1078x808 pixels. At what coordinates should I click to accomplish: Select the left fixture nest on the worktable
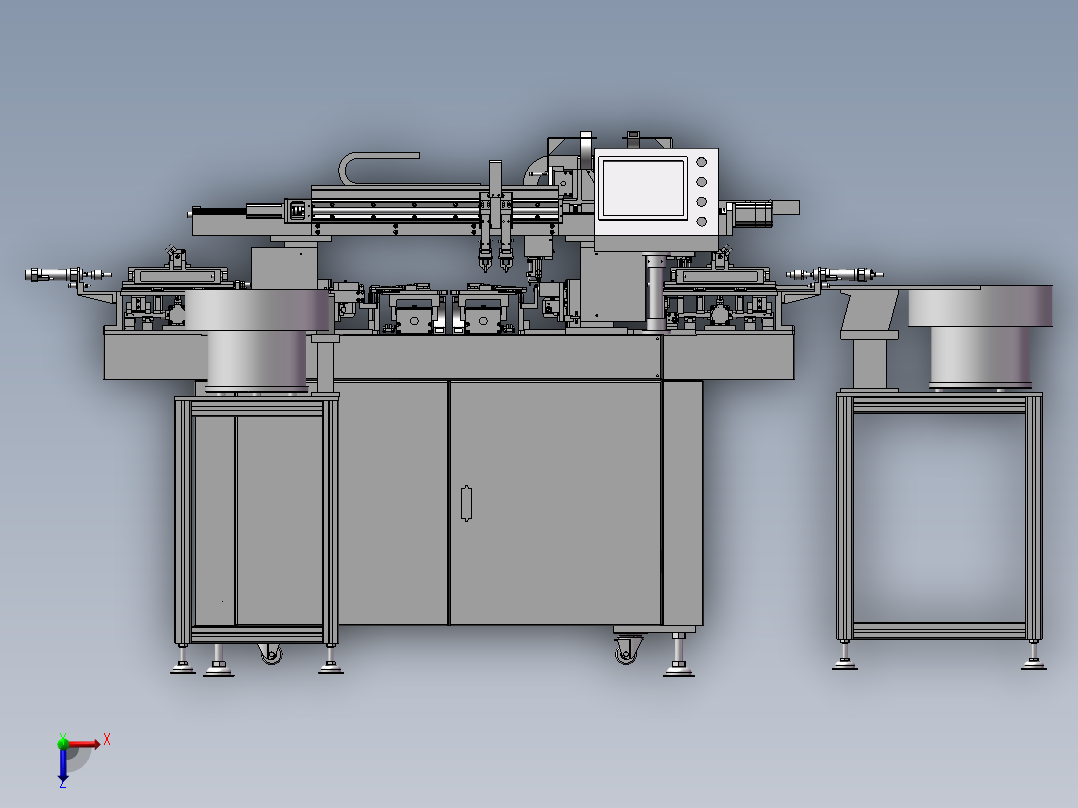(411, 309)
